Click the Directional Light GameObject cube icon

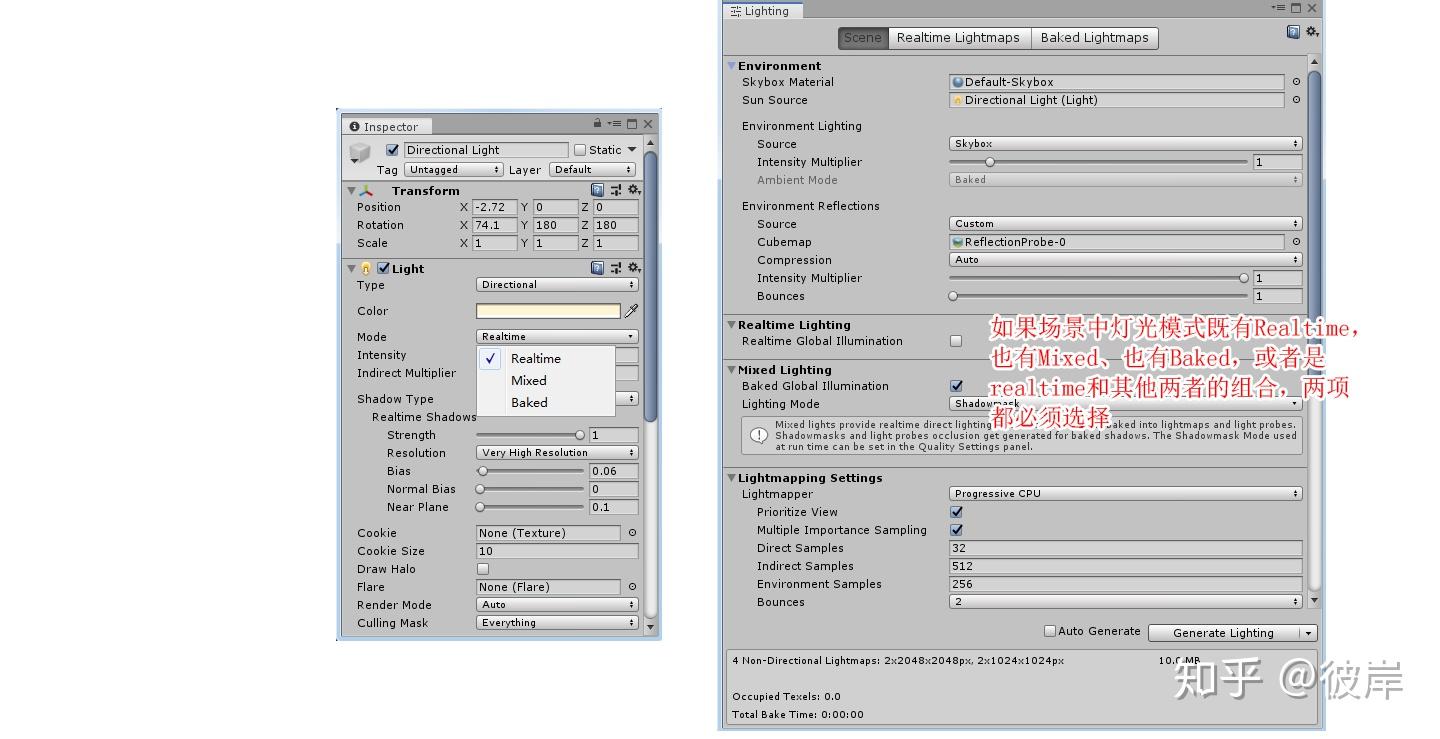(359, 153)
